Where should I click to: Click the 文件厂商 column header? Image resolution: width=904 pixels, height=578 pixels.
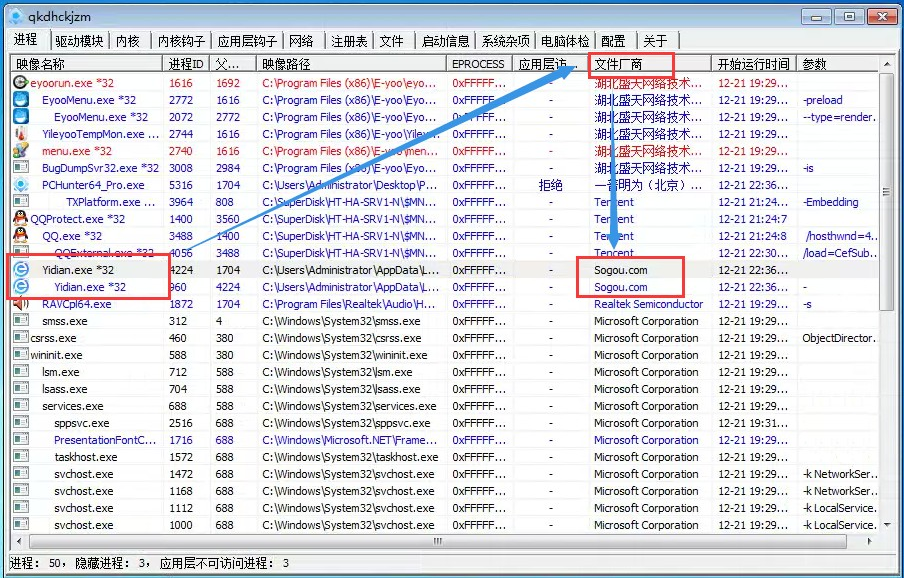pos(651,64)
